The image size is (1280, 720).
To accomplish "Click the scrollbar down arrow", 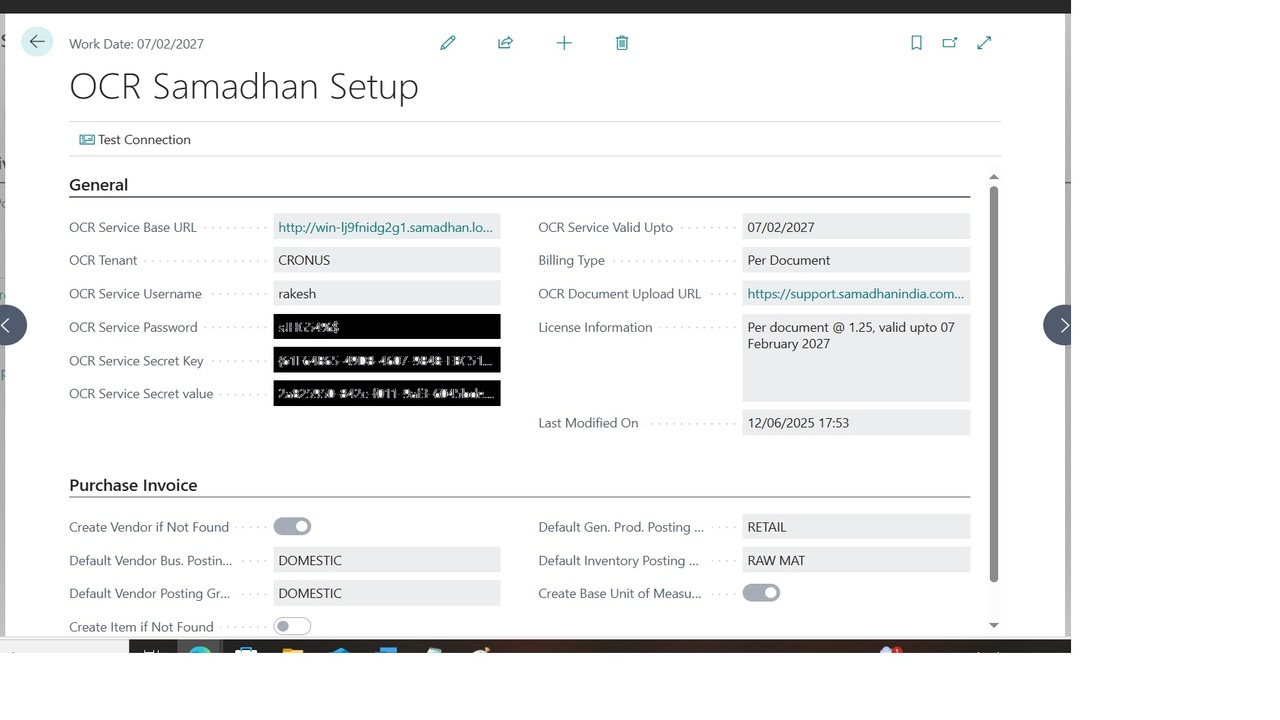I will 993,625.
